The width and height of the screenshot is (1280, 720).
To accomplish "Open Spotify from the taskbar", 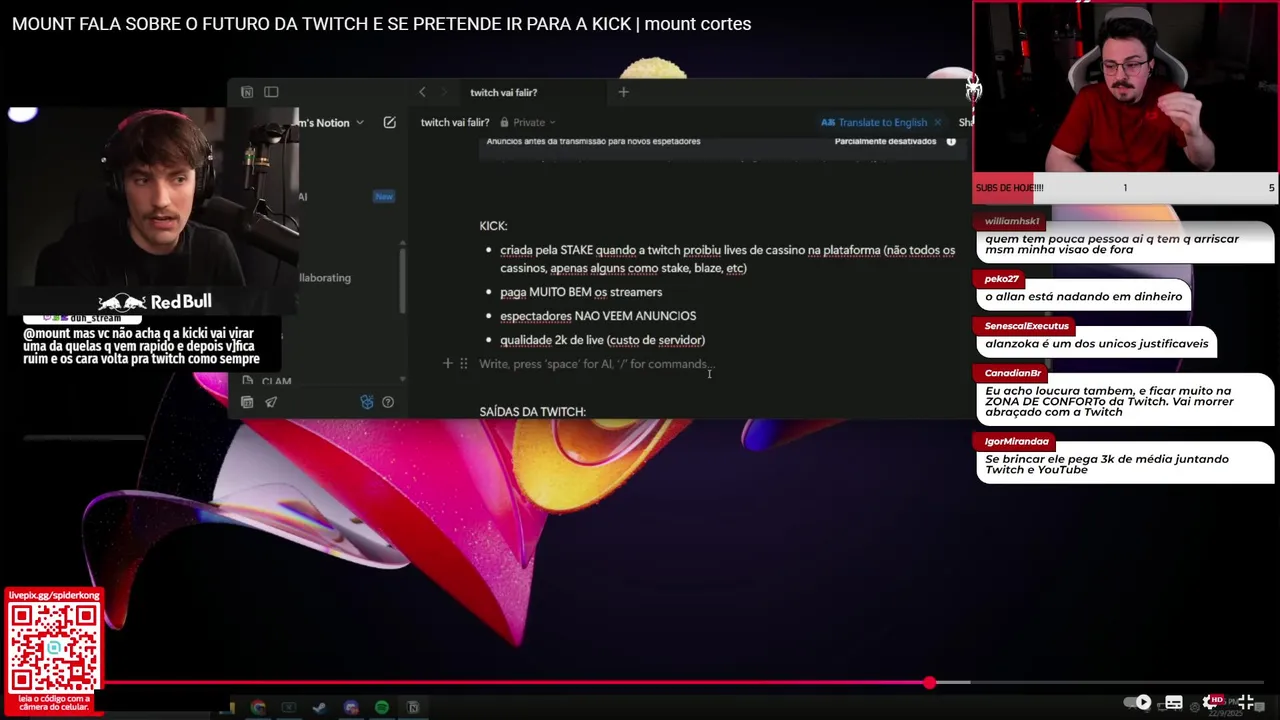I will (381, 707).
